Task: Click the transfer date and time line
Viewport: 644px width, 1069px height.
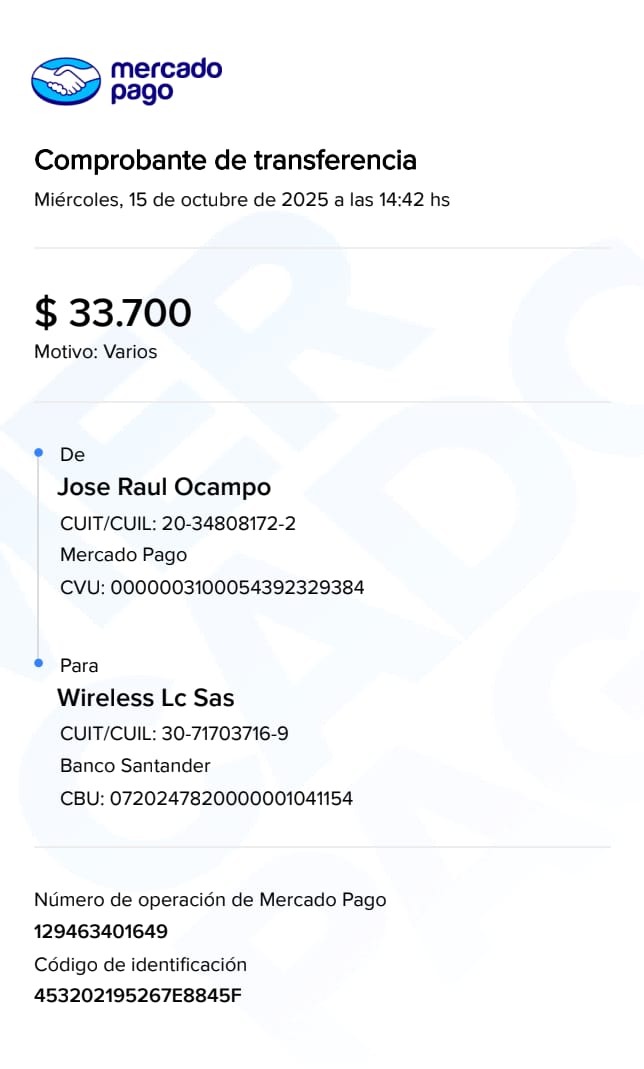Action: point(241,200)
